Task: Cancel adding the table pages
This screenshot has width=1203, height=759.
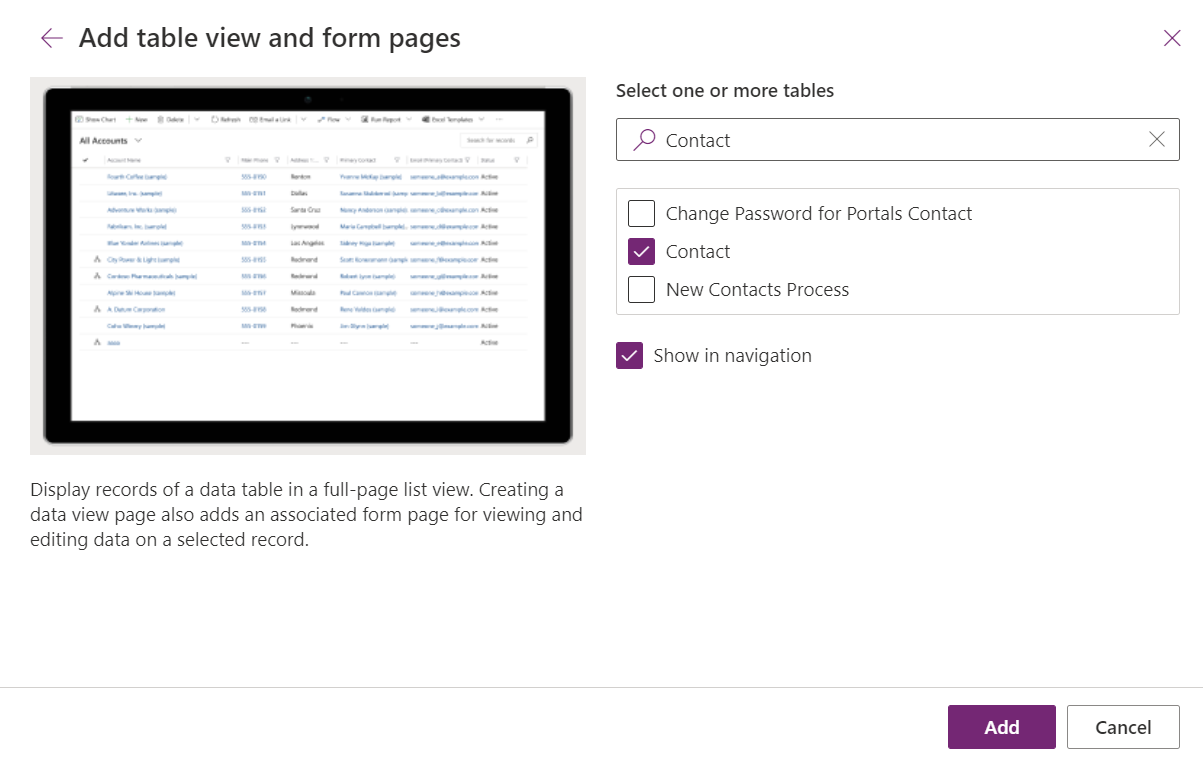Action: (1123, 727)
